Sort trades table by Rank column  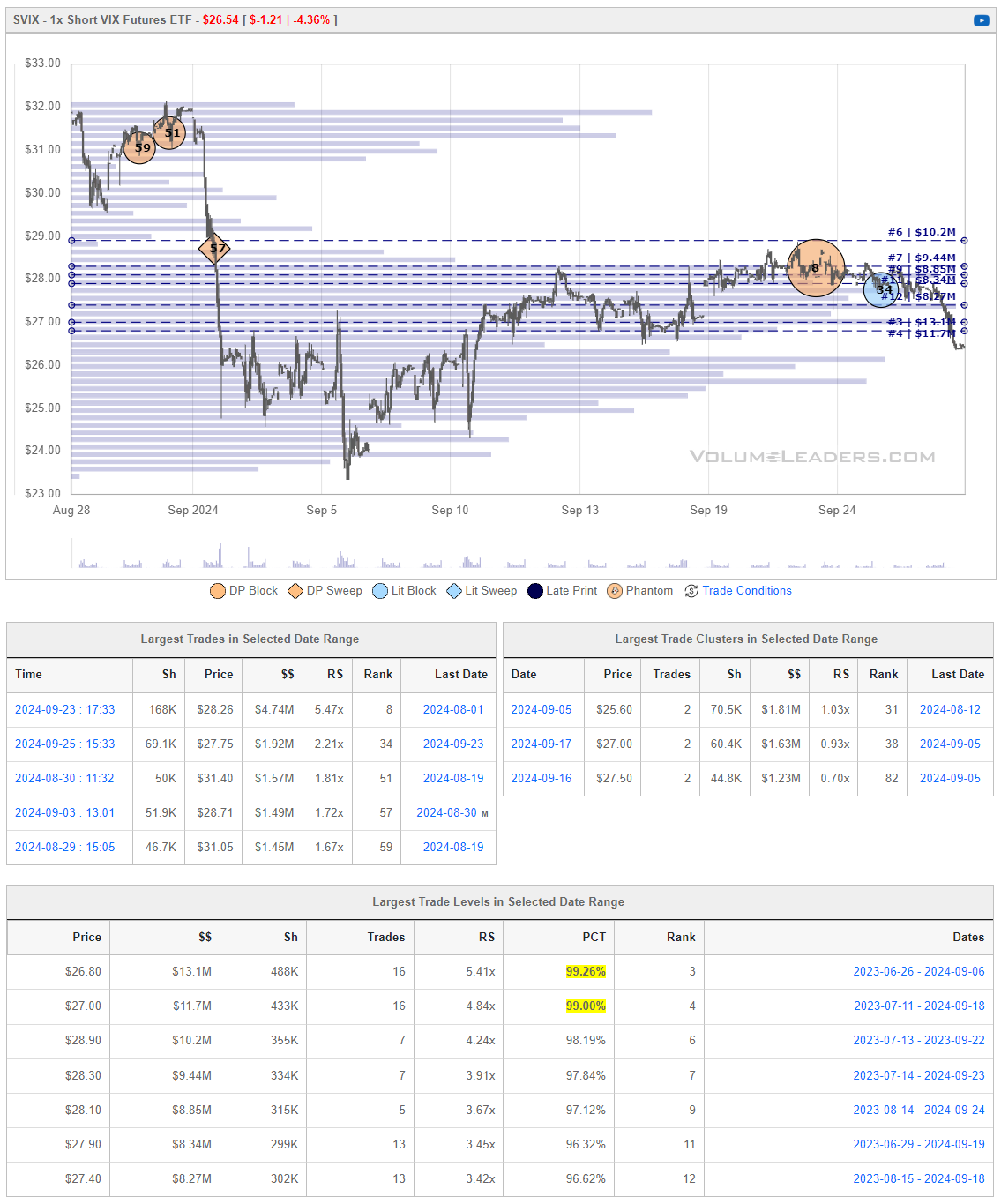point(378,674)
